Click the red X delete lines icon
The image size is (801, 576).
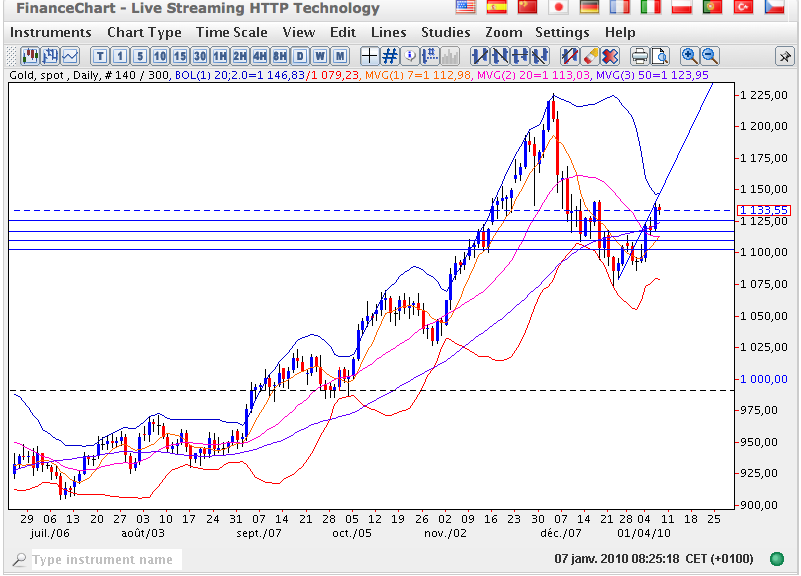[610, 55]
